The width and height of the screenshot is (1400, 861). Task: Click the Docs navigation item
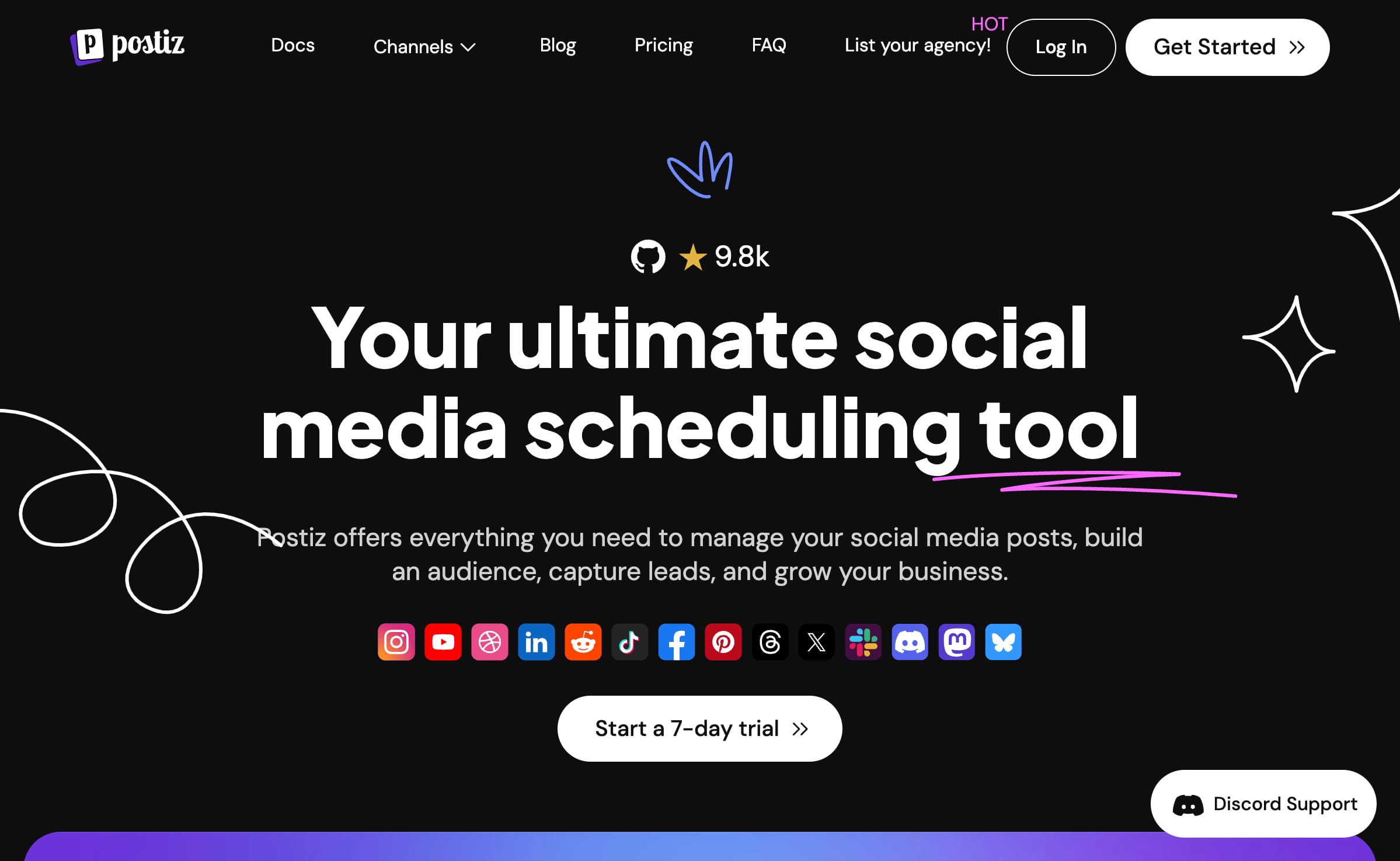pos(293,46)
